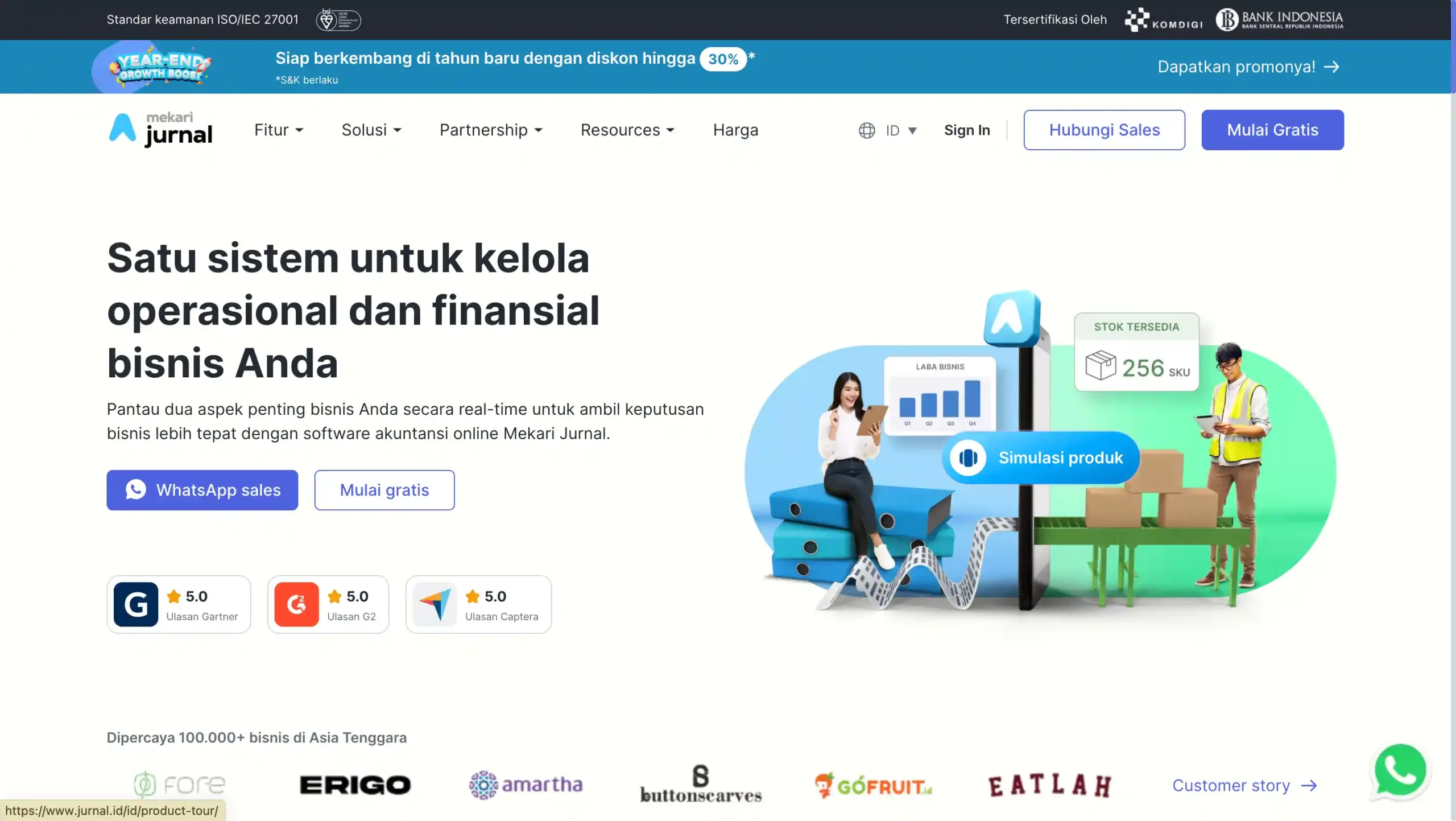Click the globe language icon
The image size is (1456, 821).
click(x=866, y=130)
